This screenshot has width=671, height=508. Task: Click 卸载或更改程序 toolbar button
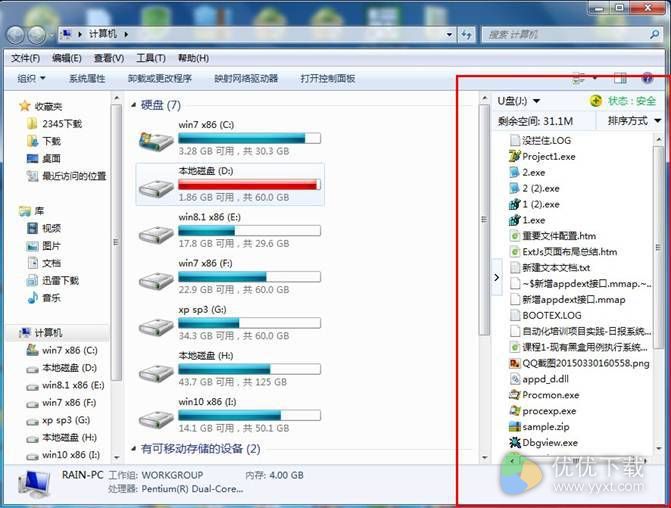(160, 78)
